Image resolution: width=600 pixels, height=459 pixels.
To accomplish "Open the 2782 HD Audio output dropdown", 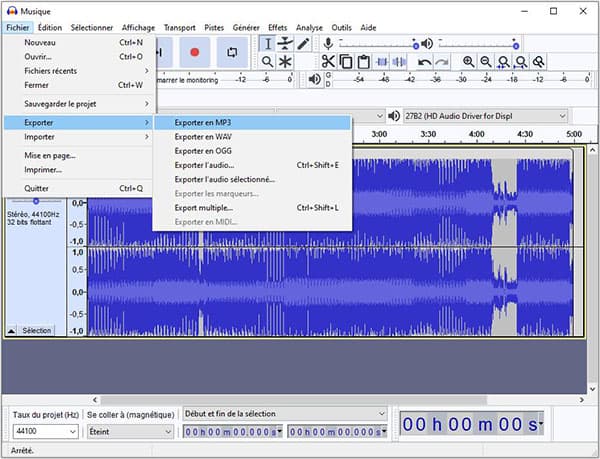I will point(485,116).
